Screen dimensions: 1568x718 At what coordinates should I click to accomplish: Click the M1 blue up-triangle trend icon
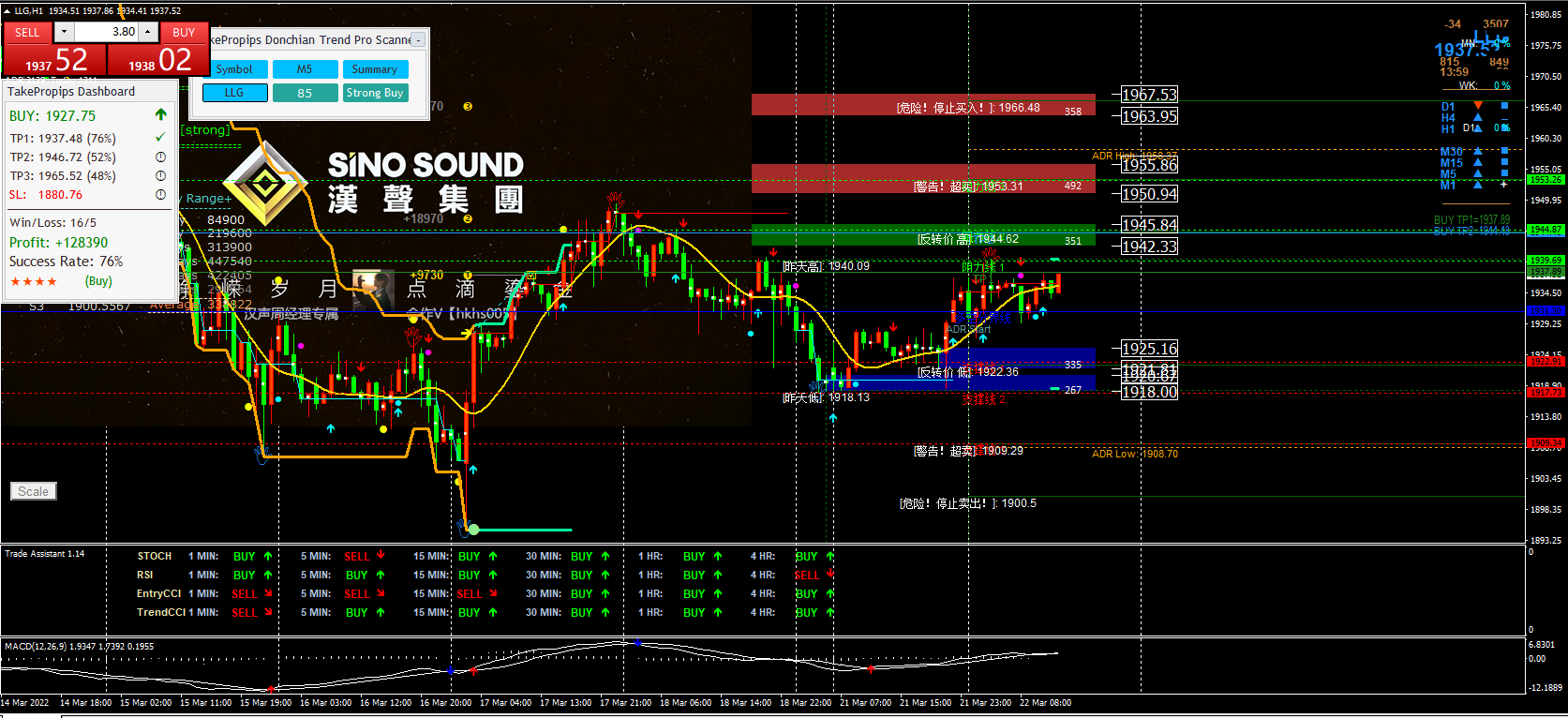[1478, 185]
